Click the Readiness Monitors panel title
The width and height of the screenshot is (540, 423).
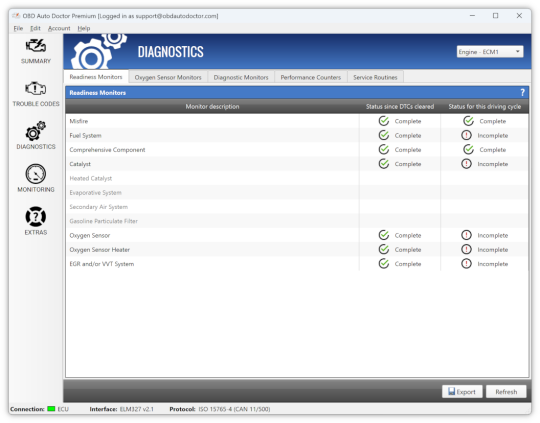click(x=97, y=92)
